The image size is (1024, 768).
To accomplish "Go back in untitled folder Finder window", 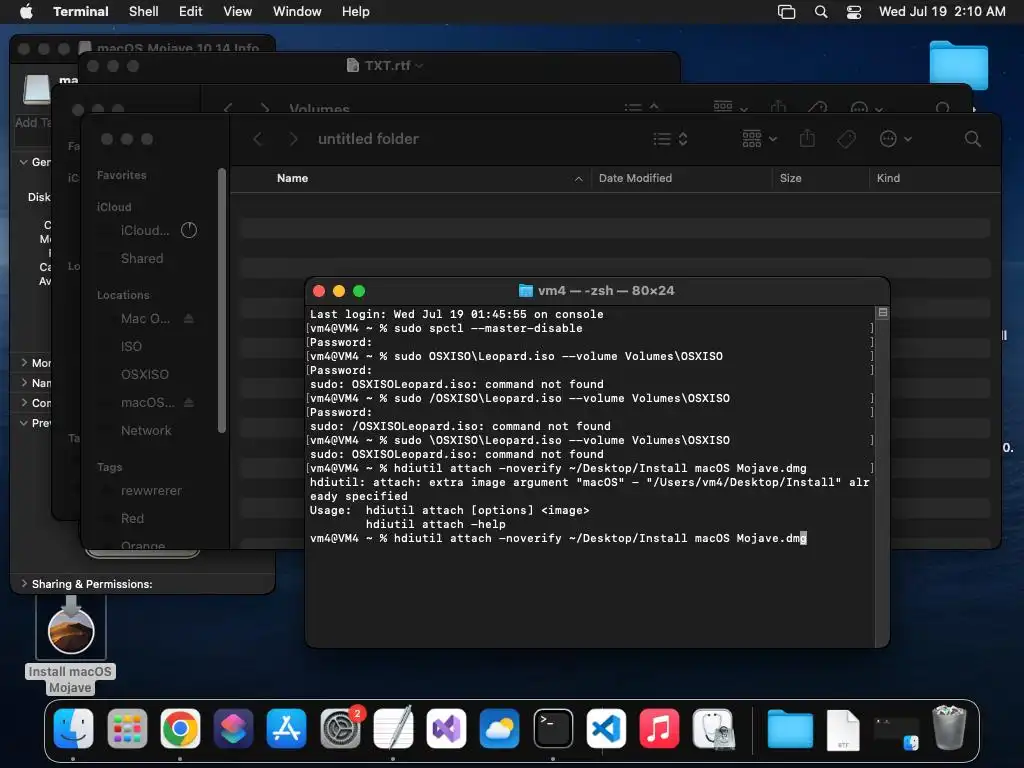I will tap(257, 138).
